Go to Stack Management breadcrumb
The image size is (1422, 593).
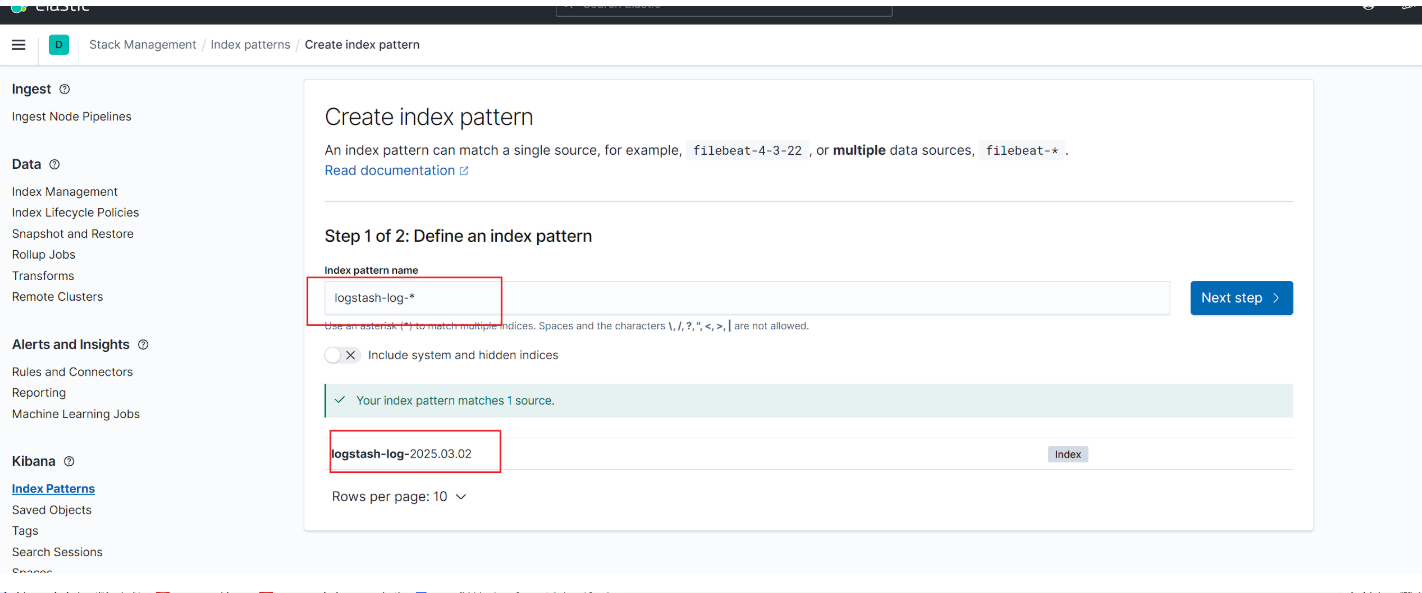click(143, 45)
